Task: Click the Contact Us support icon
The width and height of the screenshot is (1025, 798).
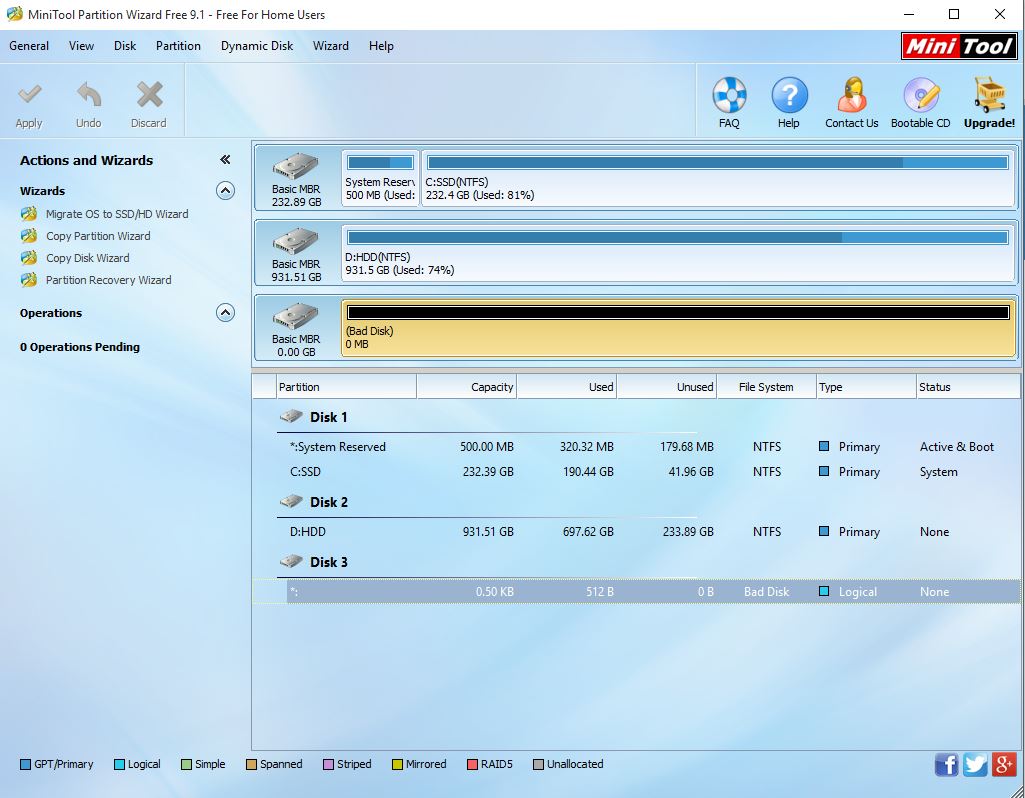Action: (851, 95)
